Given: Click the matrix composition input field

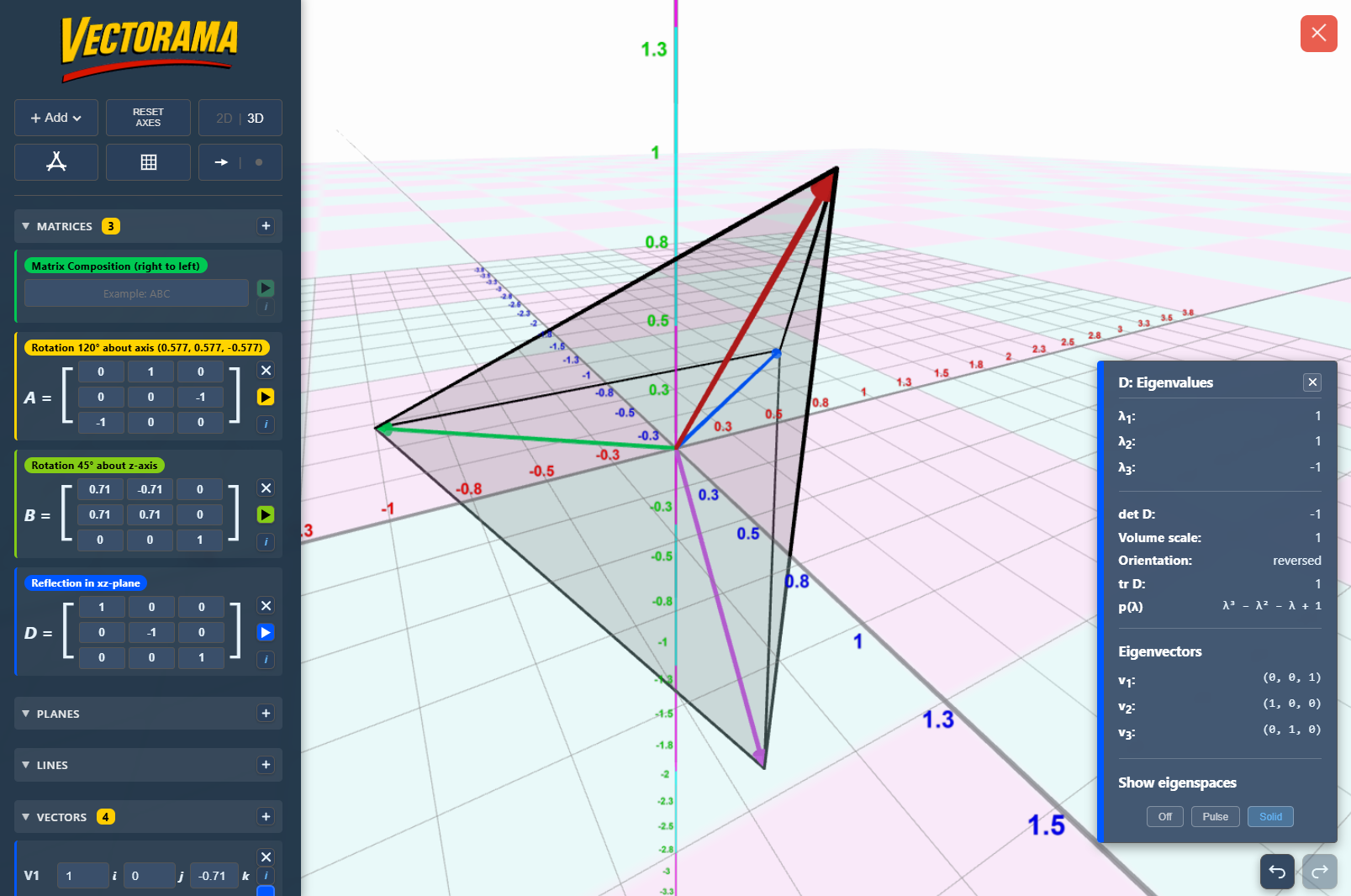Looking at the screenshot, I should (136, 293).
